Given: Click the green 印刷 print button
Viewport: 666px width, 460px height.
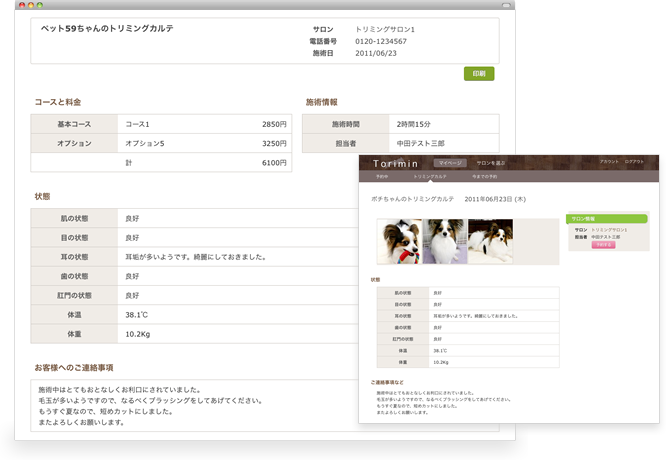Looking at the screenshot, I should point(479,74).
